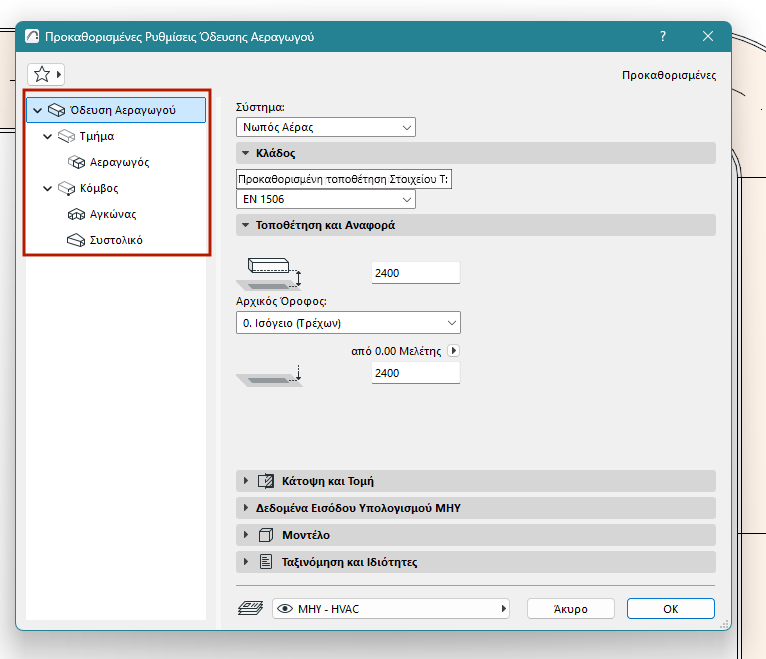Close the duct routing settings dialog
The width and height of the screenshot is (766, 659).
[x=708, y=36]
